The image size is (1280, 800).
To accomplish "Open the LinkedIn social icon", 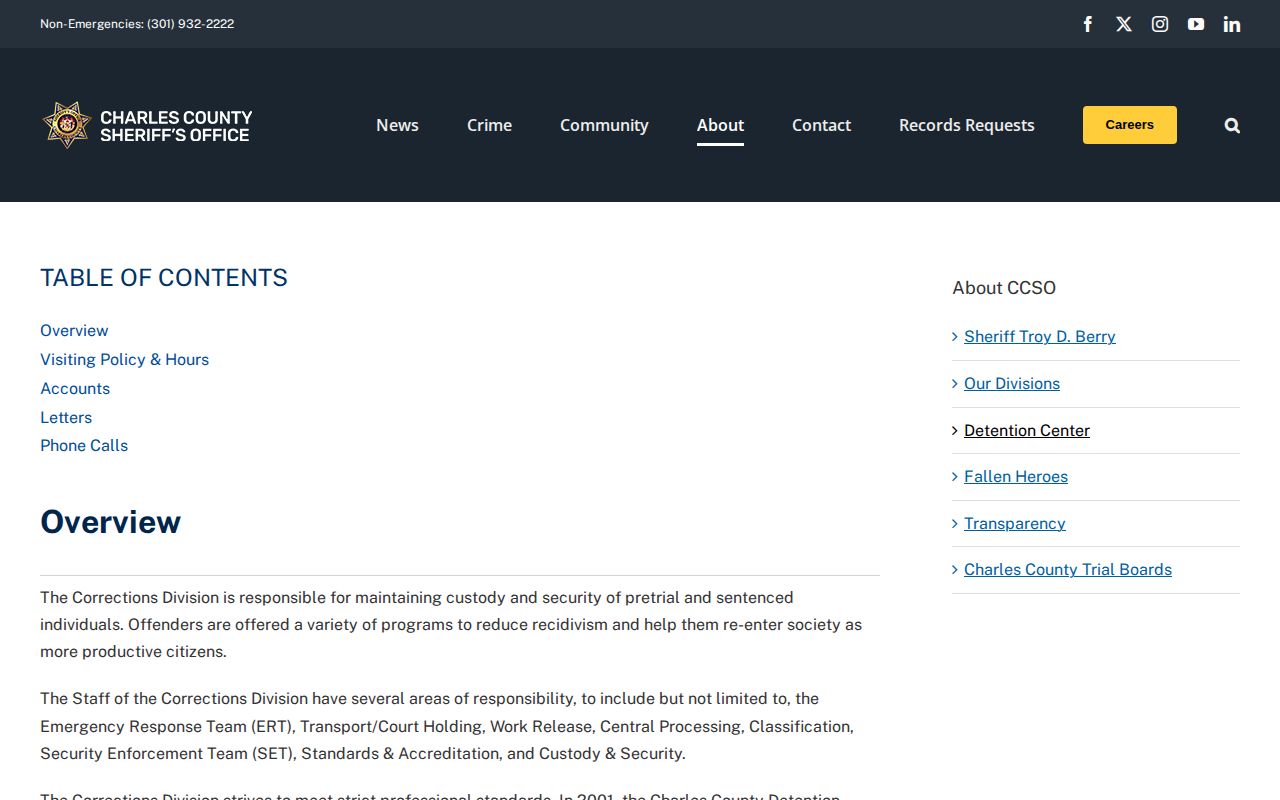I will point(1232,24).
